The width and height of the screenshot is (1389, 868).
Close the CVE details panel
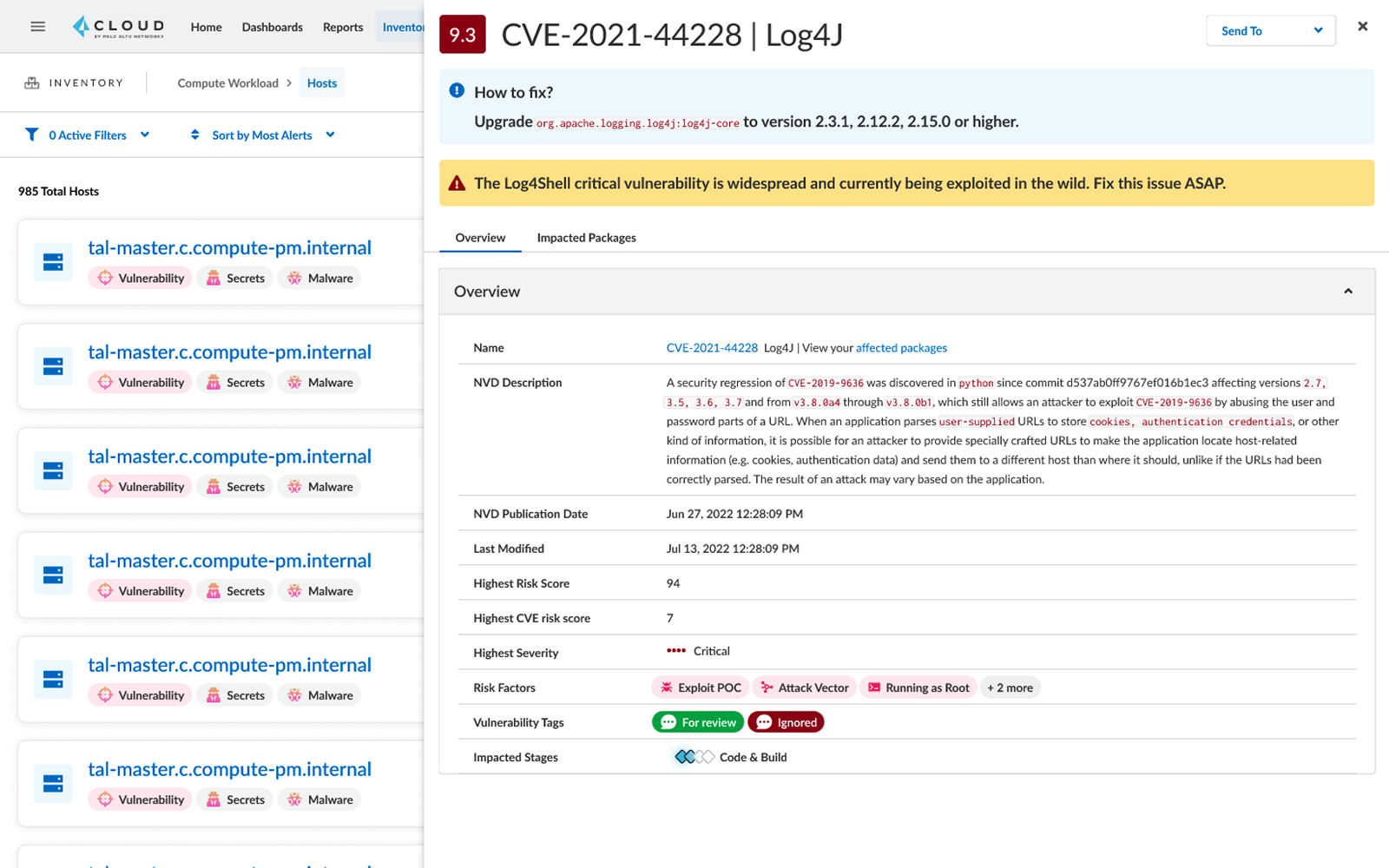pos(1363,27)
